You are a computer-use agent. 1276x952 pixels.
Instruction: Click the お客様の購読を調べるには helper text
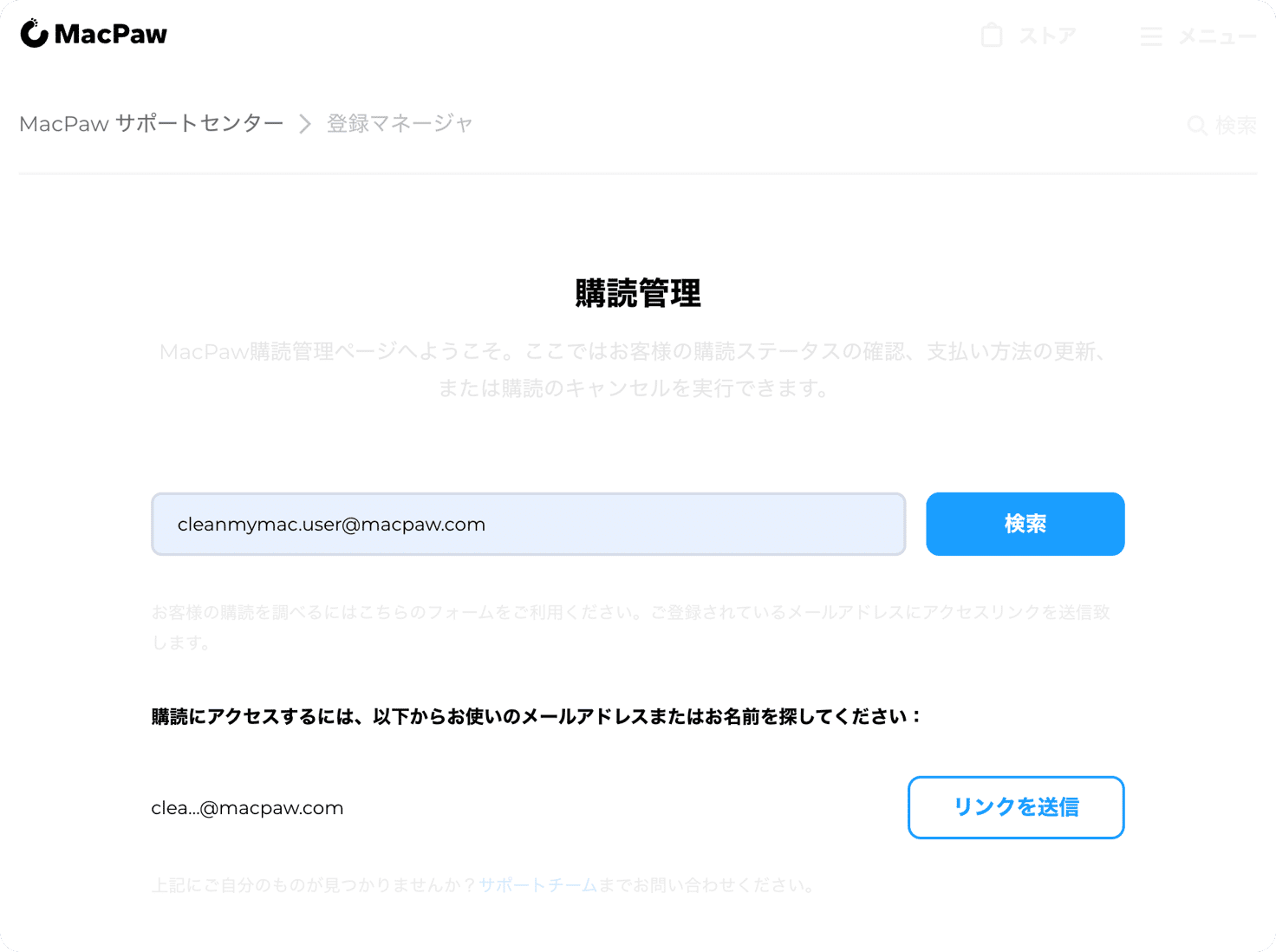coord(631,627)
